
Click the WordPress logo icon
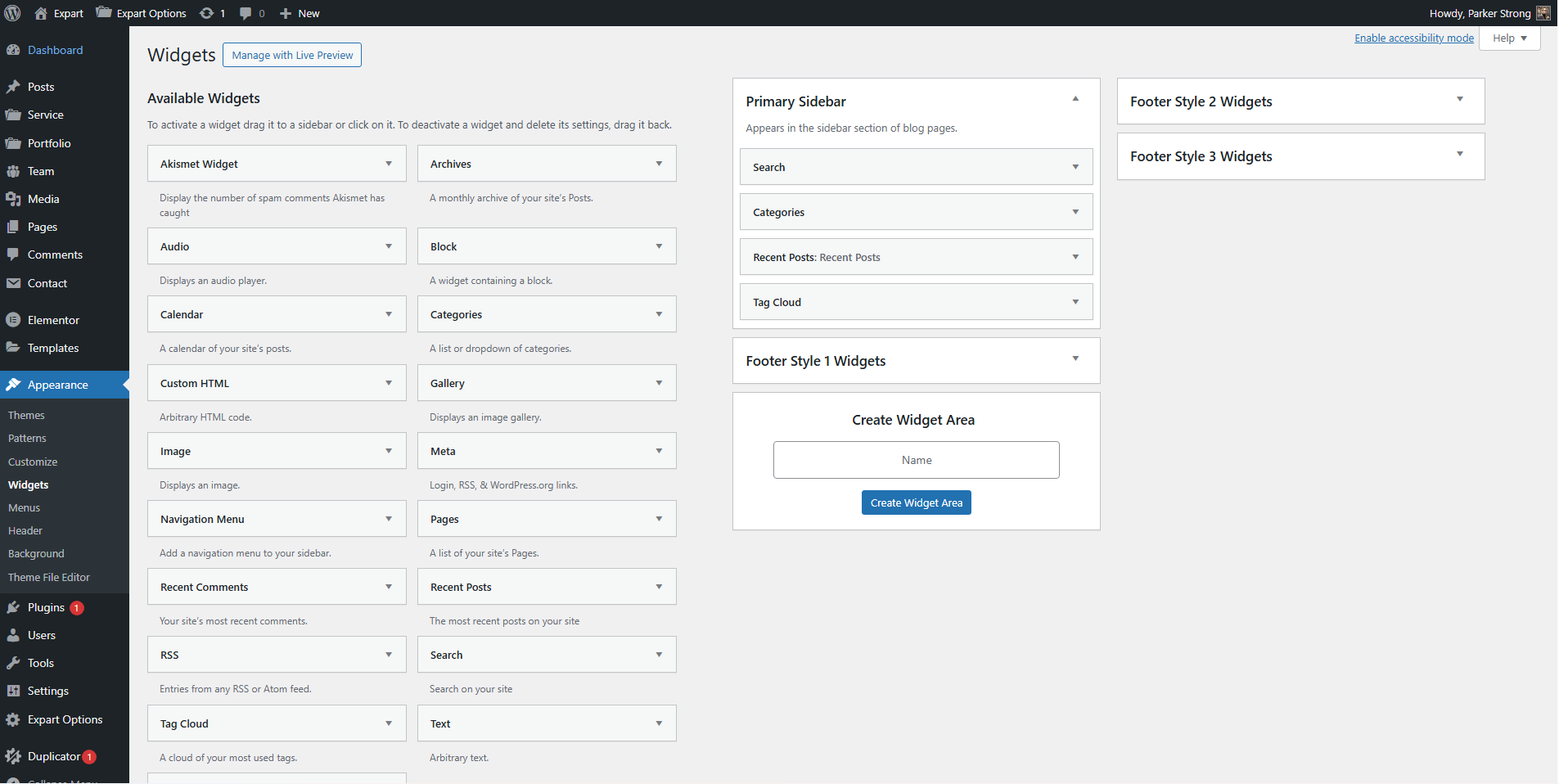pyautogui.click(x=13, y=13)
